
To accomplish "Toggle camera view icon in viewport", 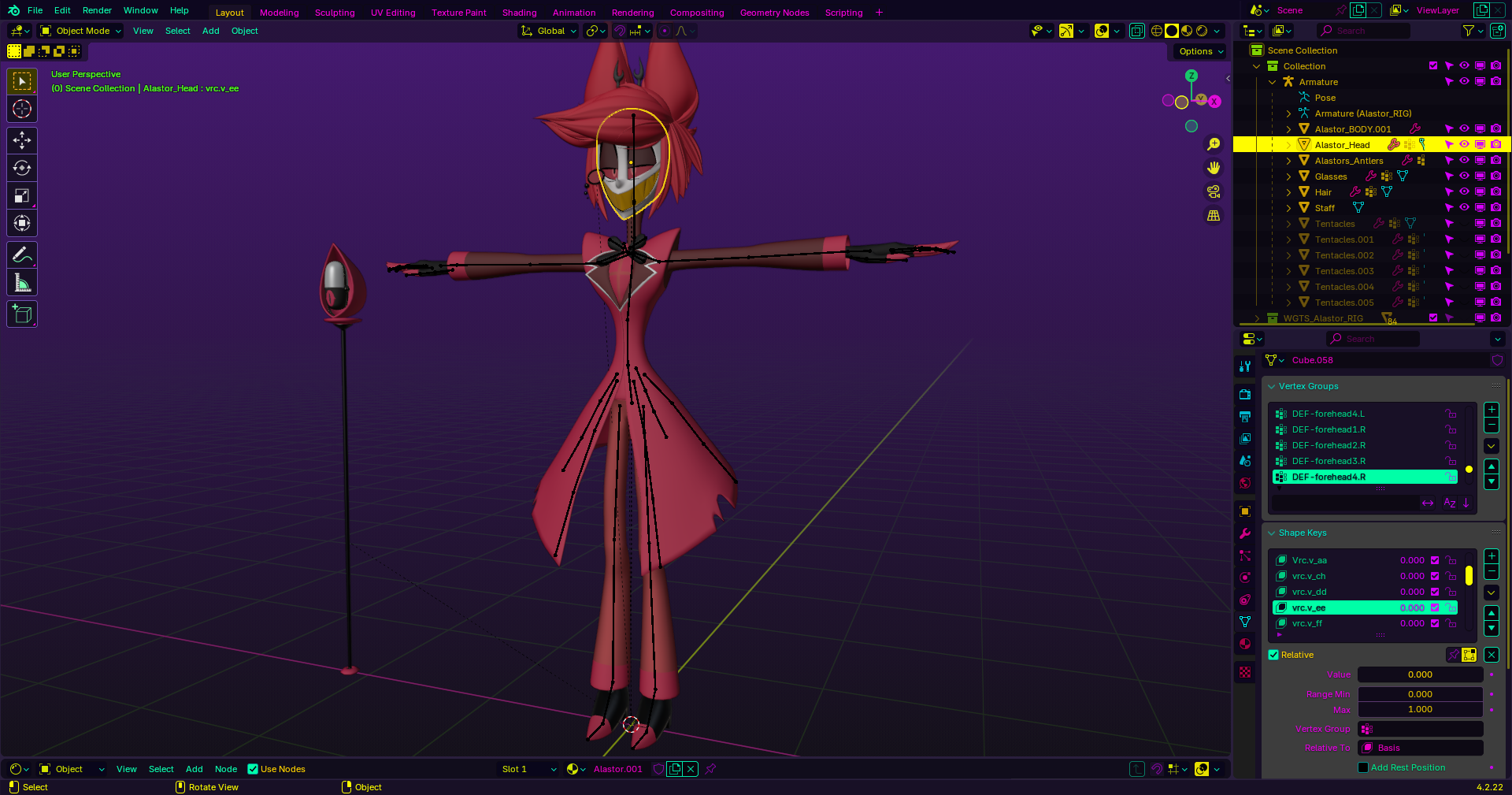I will pyautogui.click(x=1214, y=191).
